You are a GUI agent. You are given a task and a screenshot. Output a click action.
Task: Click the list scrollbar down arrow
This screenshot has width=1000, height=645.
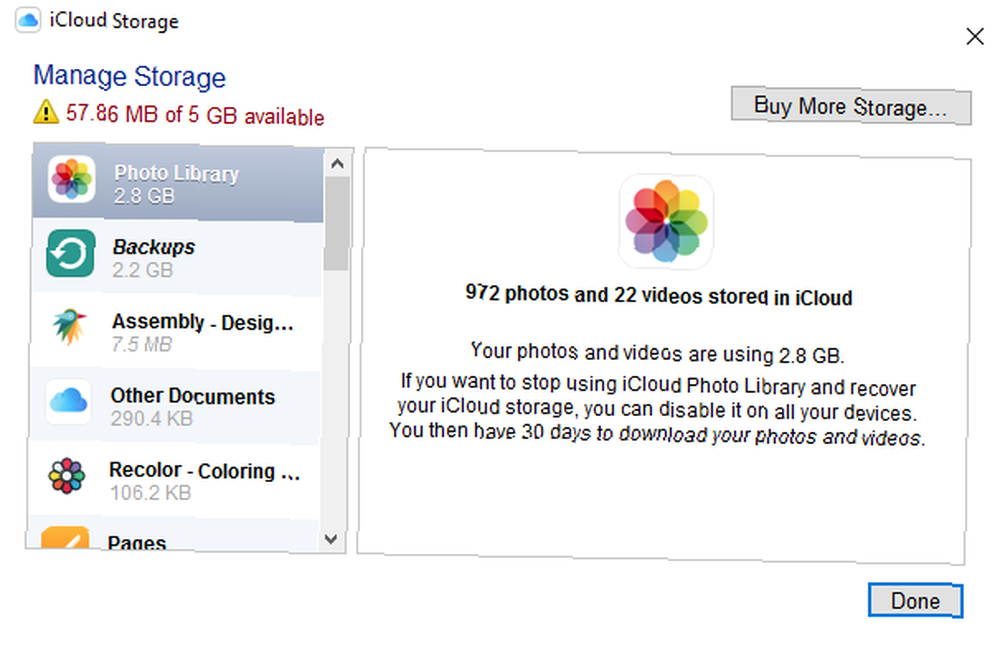[331, 539]
